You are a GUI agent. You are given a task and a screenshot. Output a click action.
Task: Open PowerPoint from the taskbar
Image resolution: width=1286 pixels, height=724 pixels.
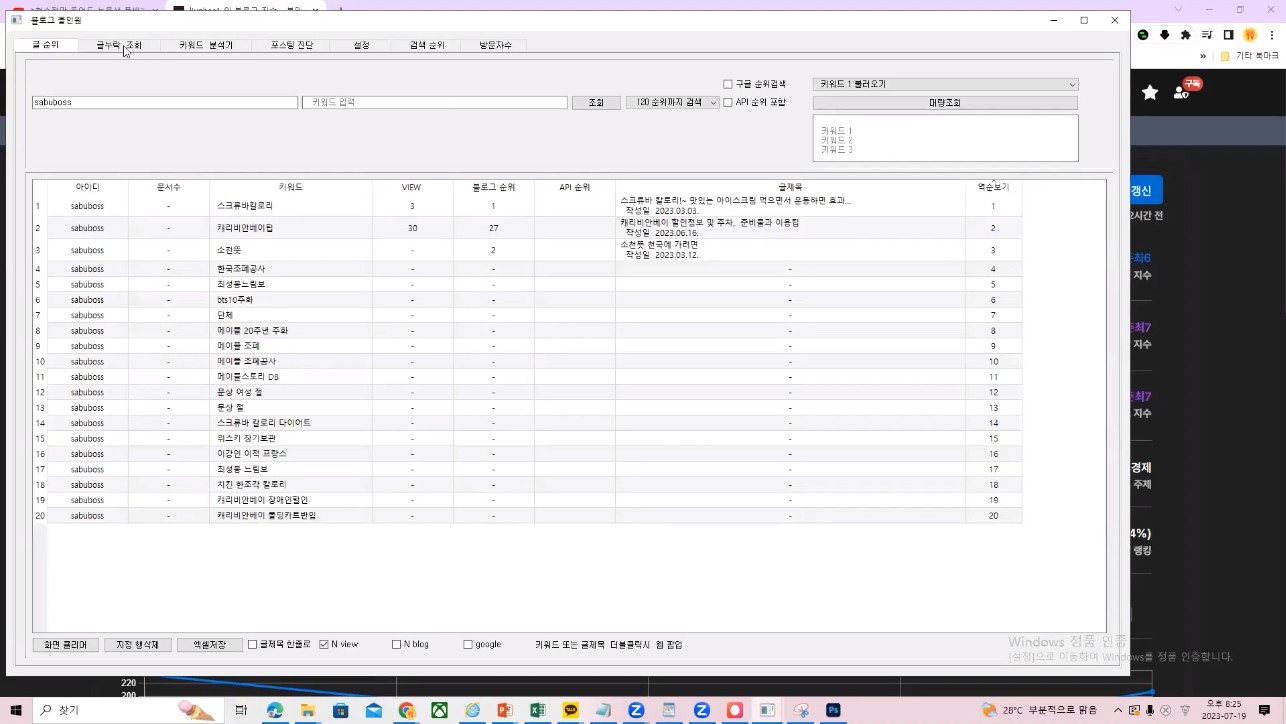click(504, 710)
